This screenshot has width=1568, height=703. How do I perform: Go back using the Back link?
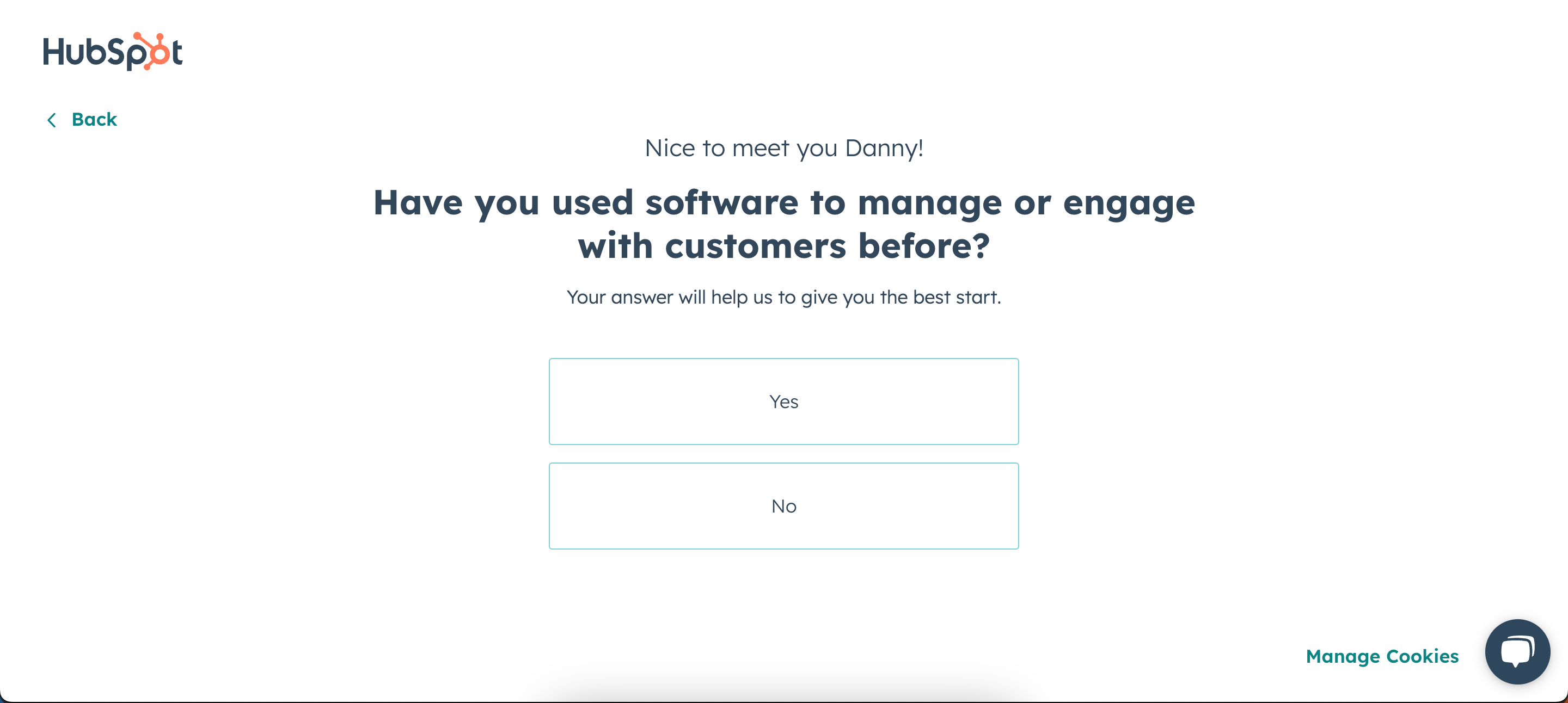pos(94,120)
